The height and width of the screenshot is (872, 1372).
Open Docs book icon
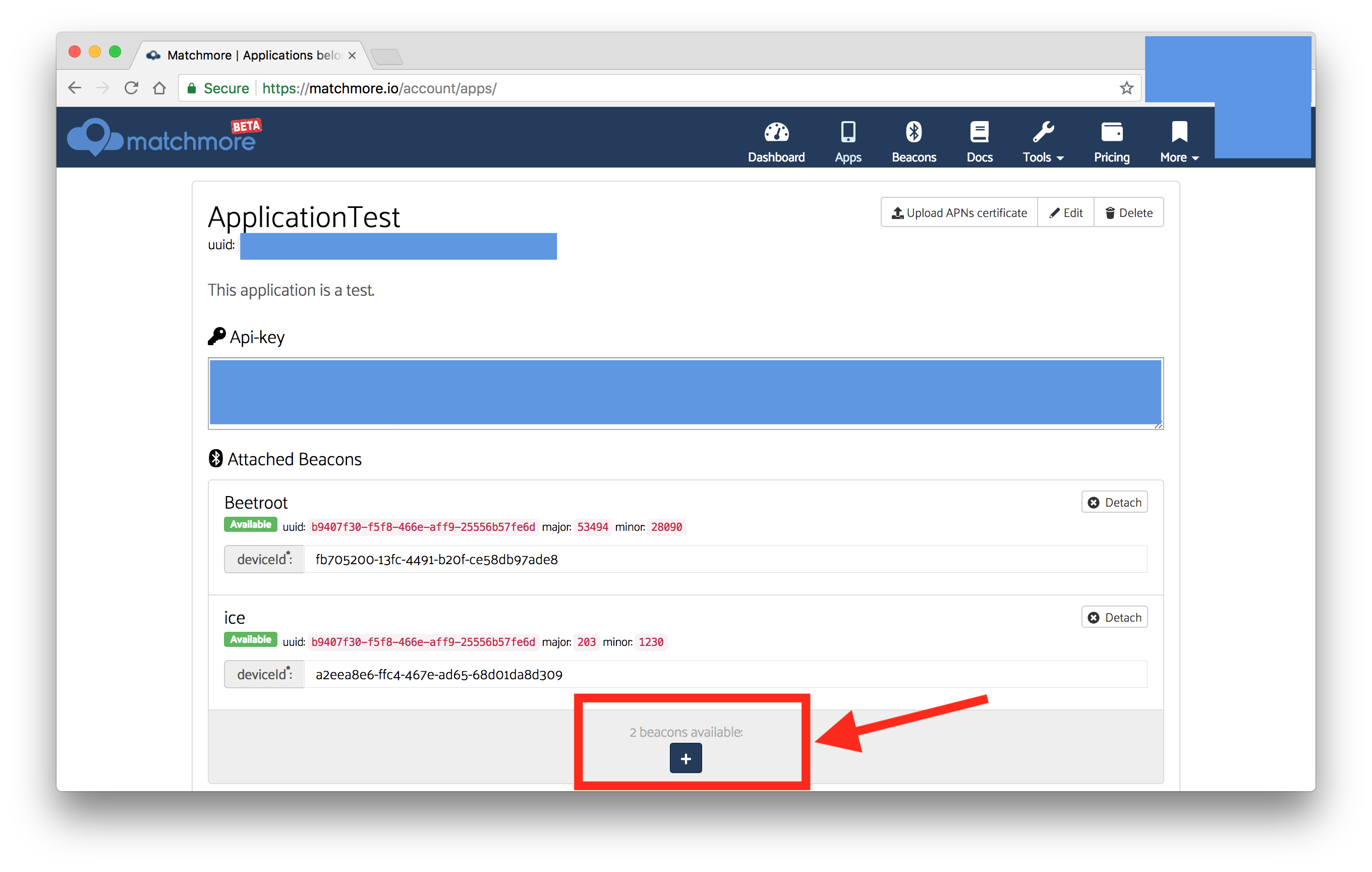coord(979,132)
